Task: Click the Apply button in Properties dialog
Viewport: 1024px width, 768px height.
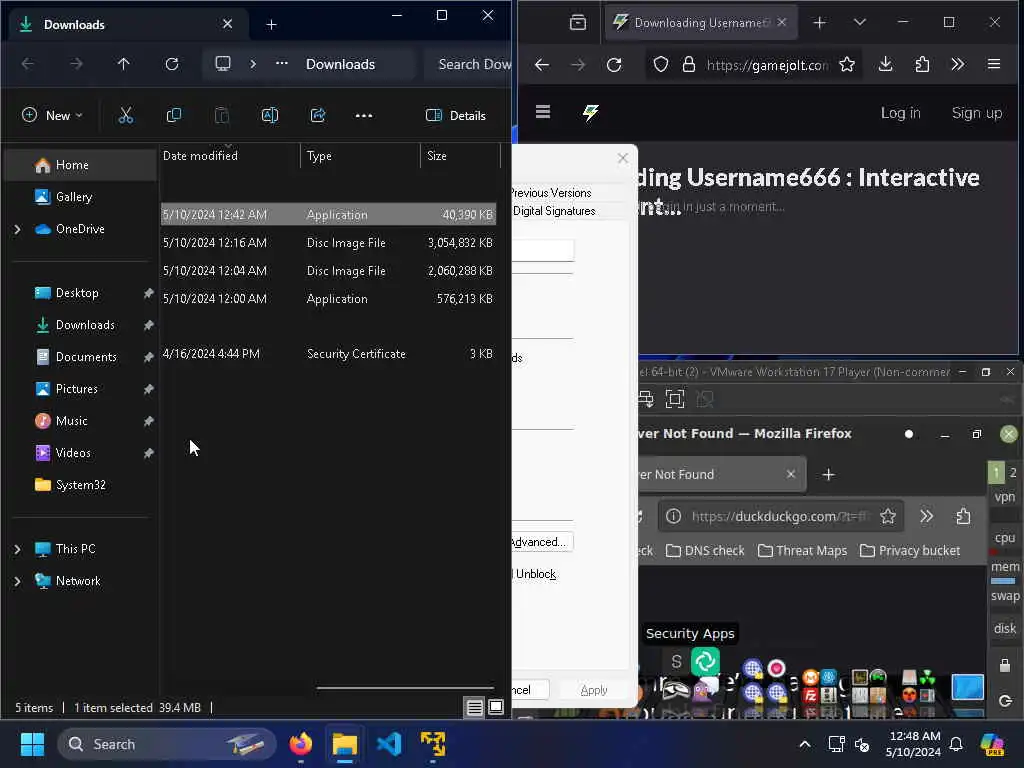Action: pos(594,690)
